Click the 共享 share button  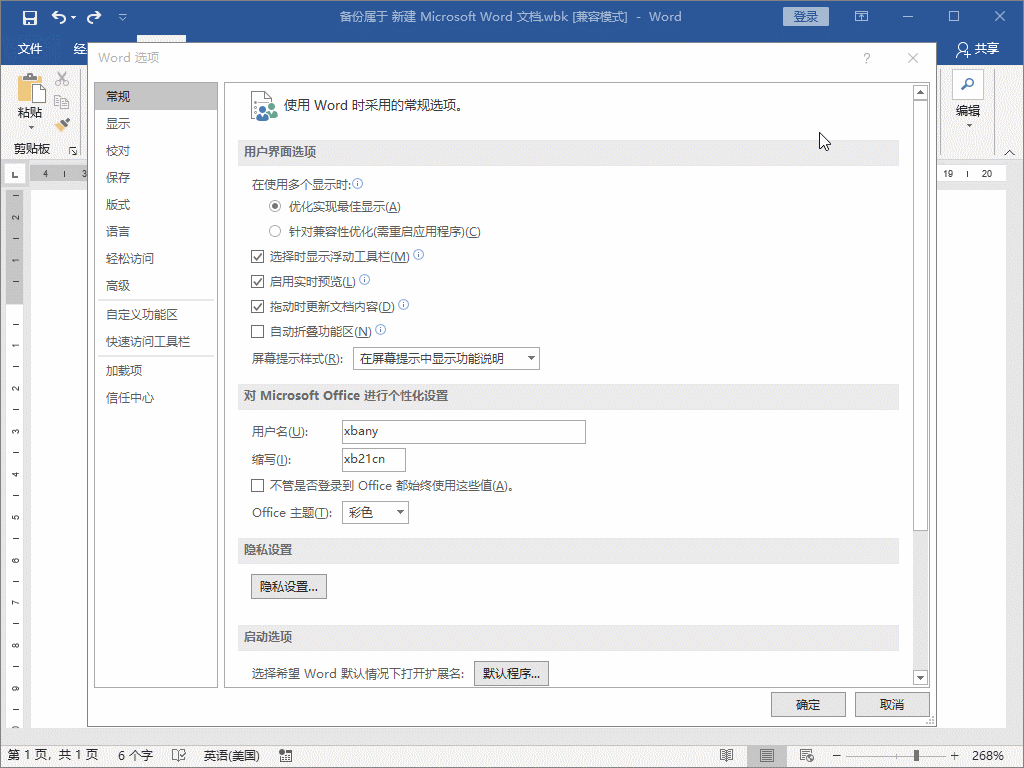[978, 49]
